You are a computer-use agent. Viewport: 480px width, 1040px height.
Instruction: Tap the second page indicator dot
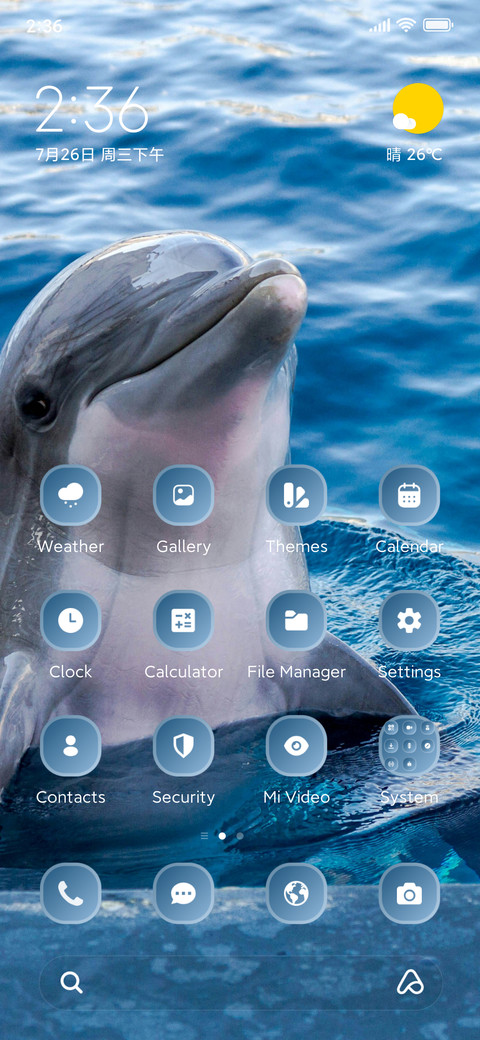(x=239, y=836)
